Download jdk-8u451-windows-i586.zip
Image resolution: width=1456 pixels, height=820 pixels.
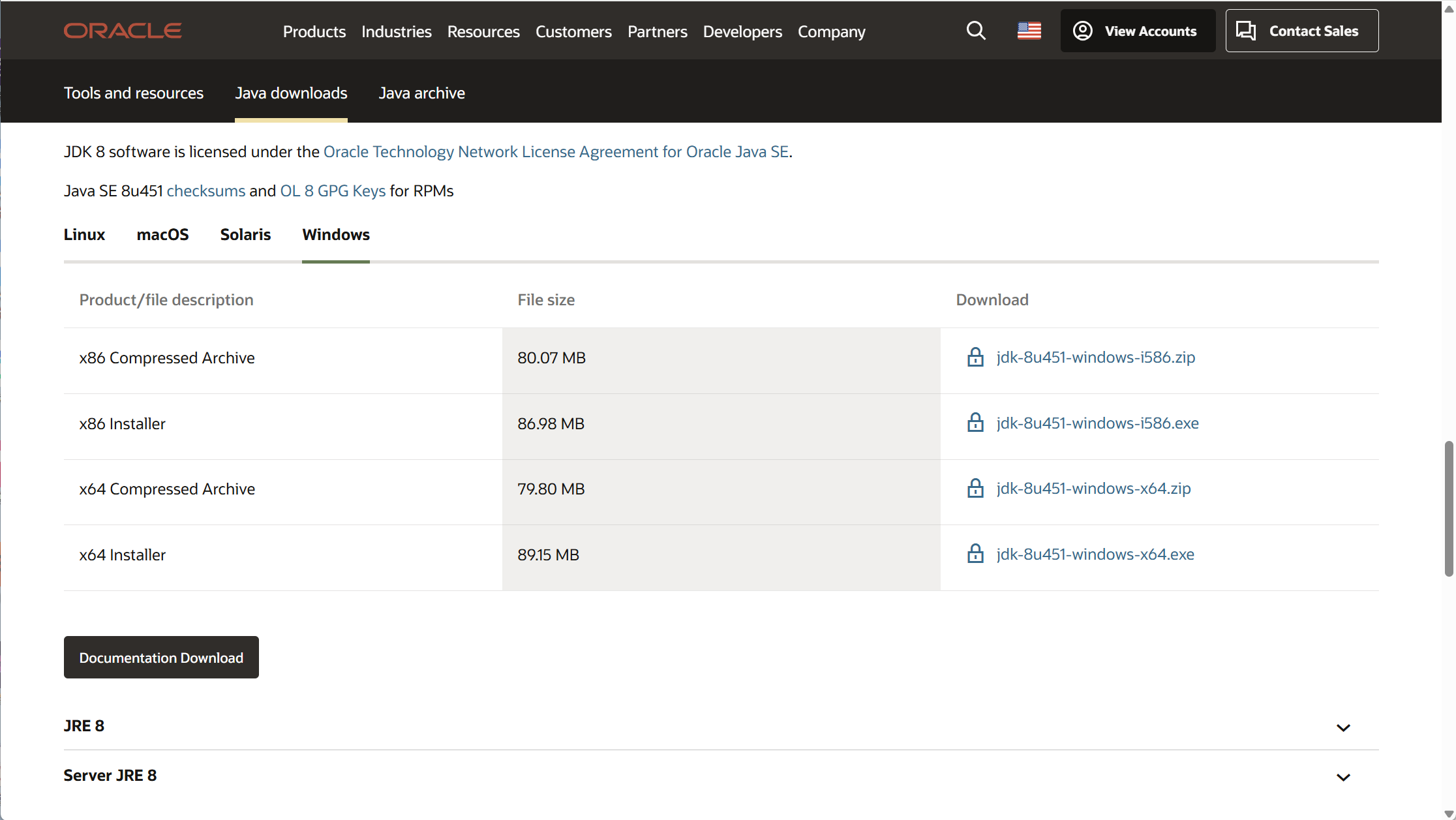pyautogui.click(x=1096, y=357)
